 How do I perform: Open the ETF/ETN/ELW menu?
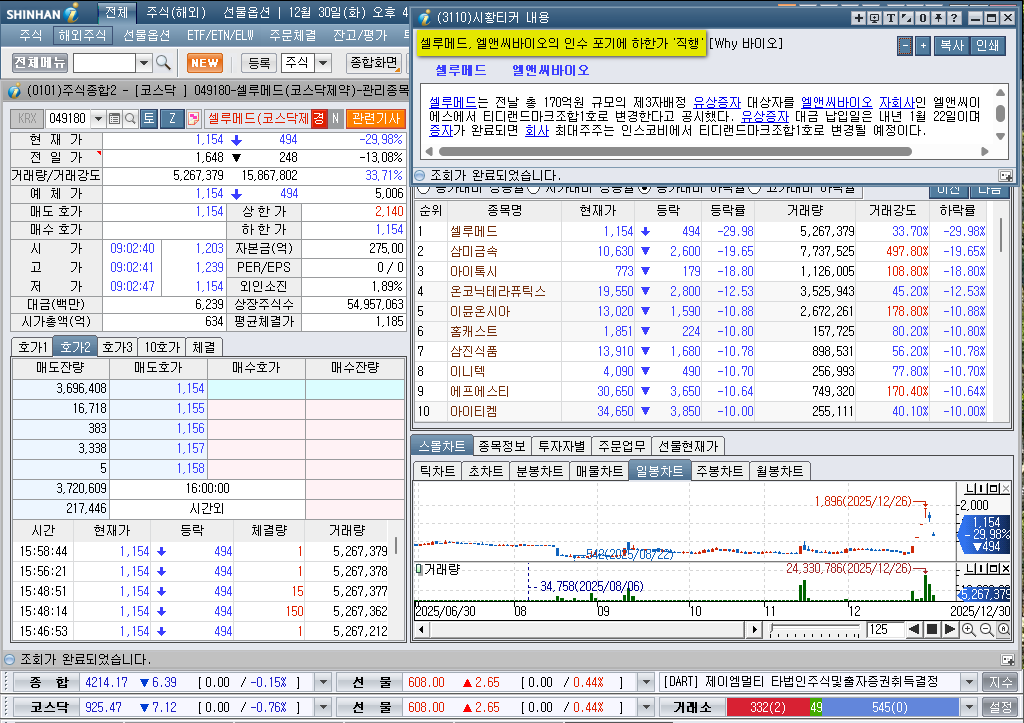220,35
